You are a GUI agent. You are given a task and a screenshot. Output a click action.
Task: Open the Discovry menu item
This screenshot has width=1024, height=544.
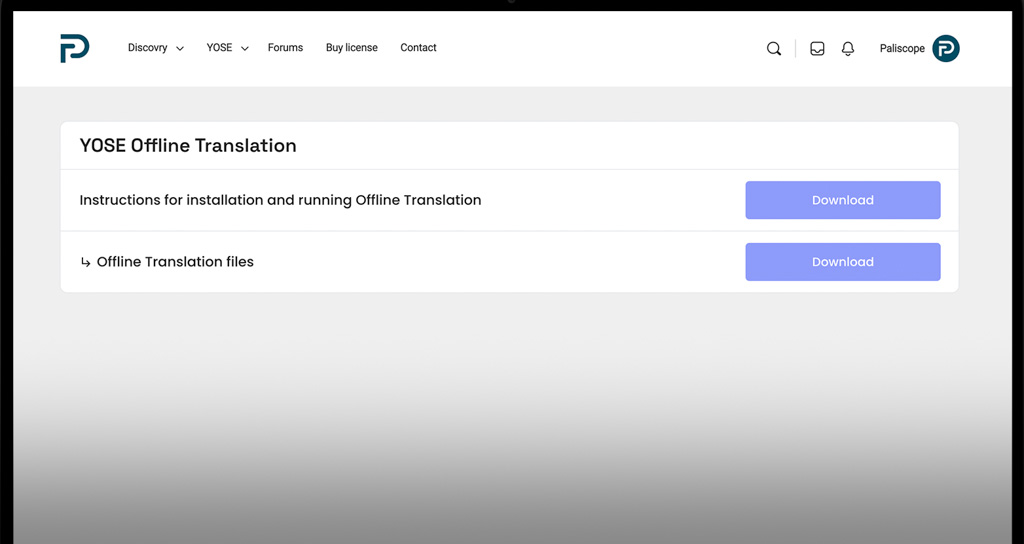pyautogui.click(x=148, y=48)
